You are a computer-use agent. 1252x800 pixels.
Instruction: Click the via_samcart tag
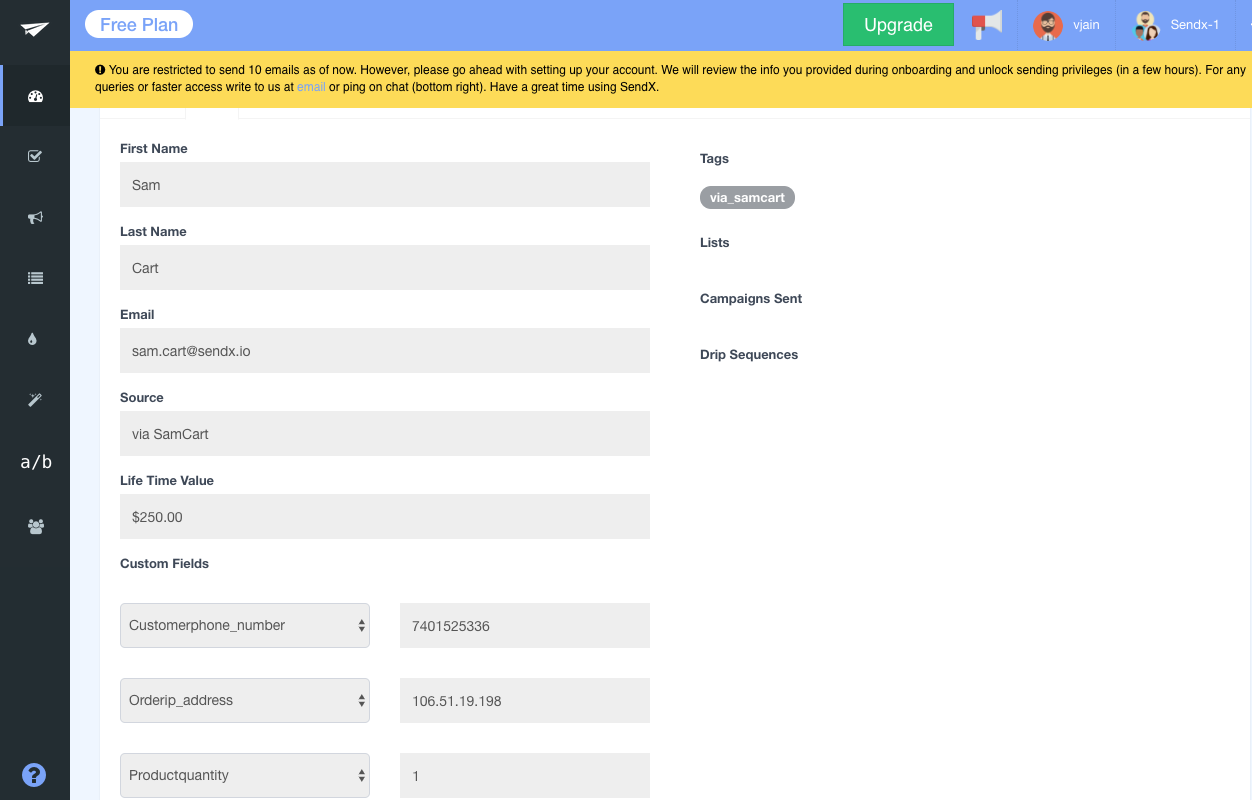(747, 198)
